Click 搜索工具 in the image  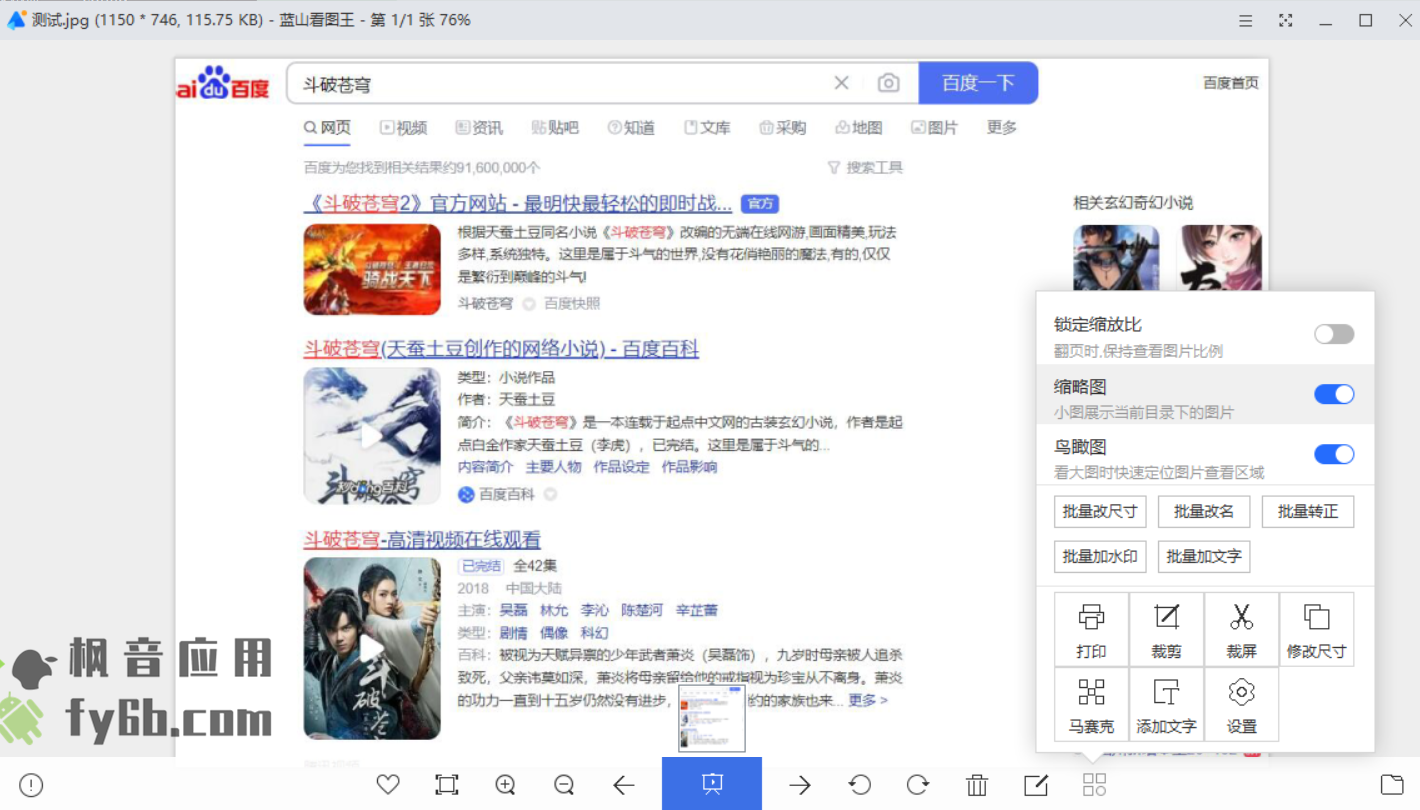pyautogui.click(x=866, y=168)
